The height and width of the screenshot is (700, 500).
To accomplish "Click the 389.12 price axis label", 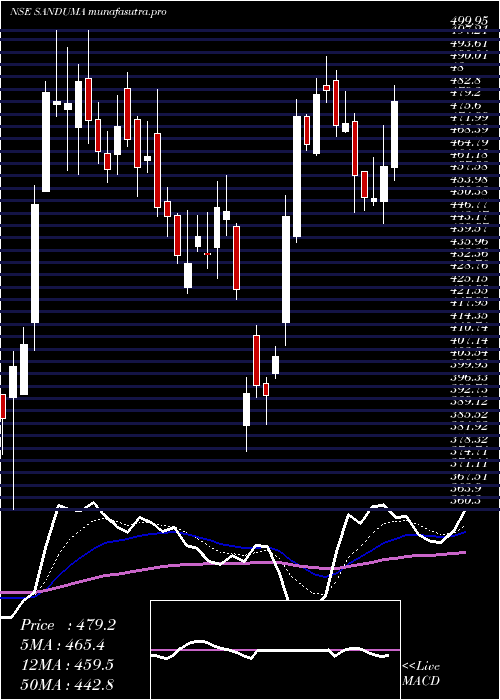I will click(471, 402).
